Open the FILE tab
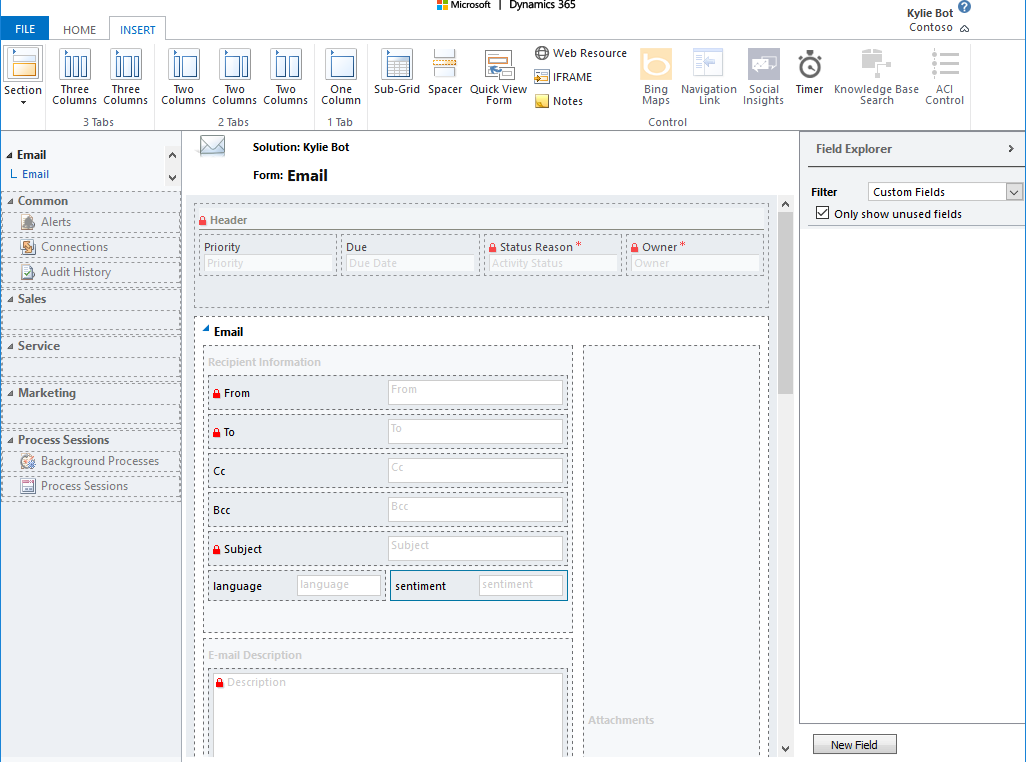1026x762 pixels. tap(25, 29)
